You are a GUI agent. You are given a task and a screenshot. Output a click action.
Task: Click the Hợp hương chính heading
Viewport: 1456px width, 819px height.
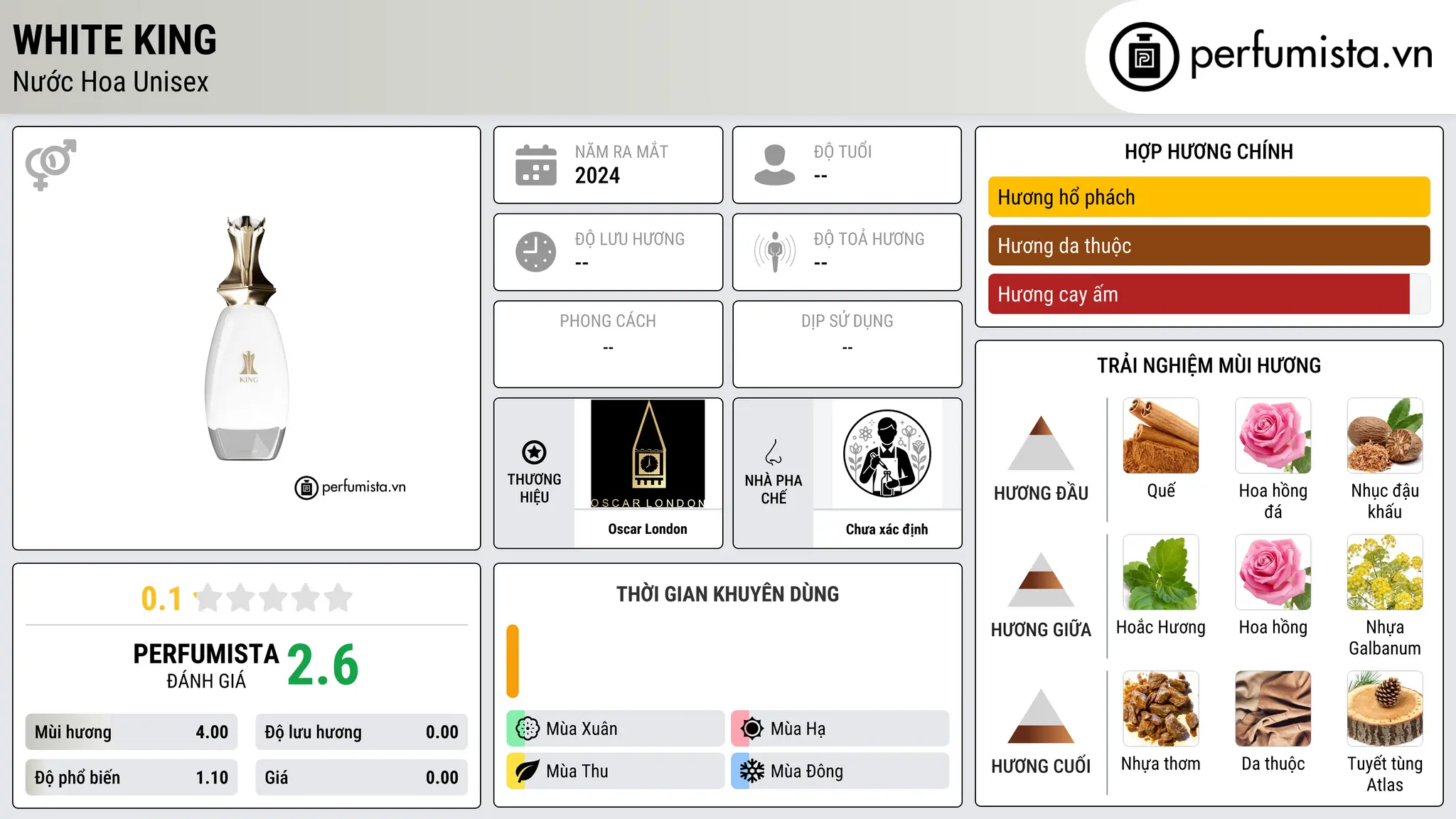coord(1209,151)
